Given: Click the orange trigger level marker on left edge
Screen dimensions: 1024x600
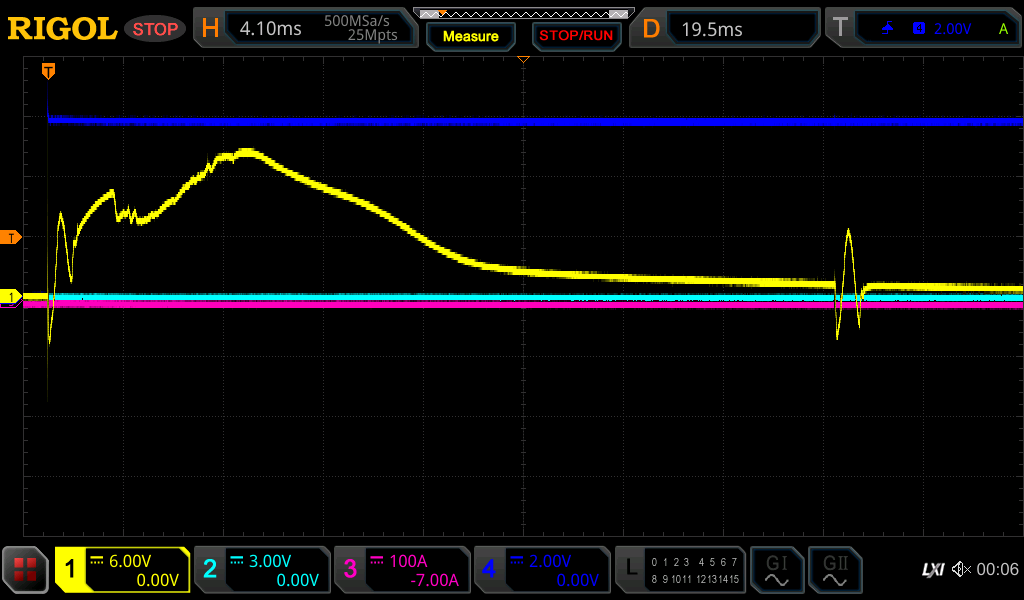Looking at the screenshot, I should click(x=11, y=237).
